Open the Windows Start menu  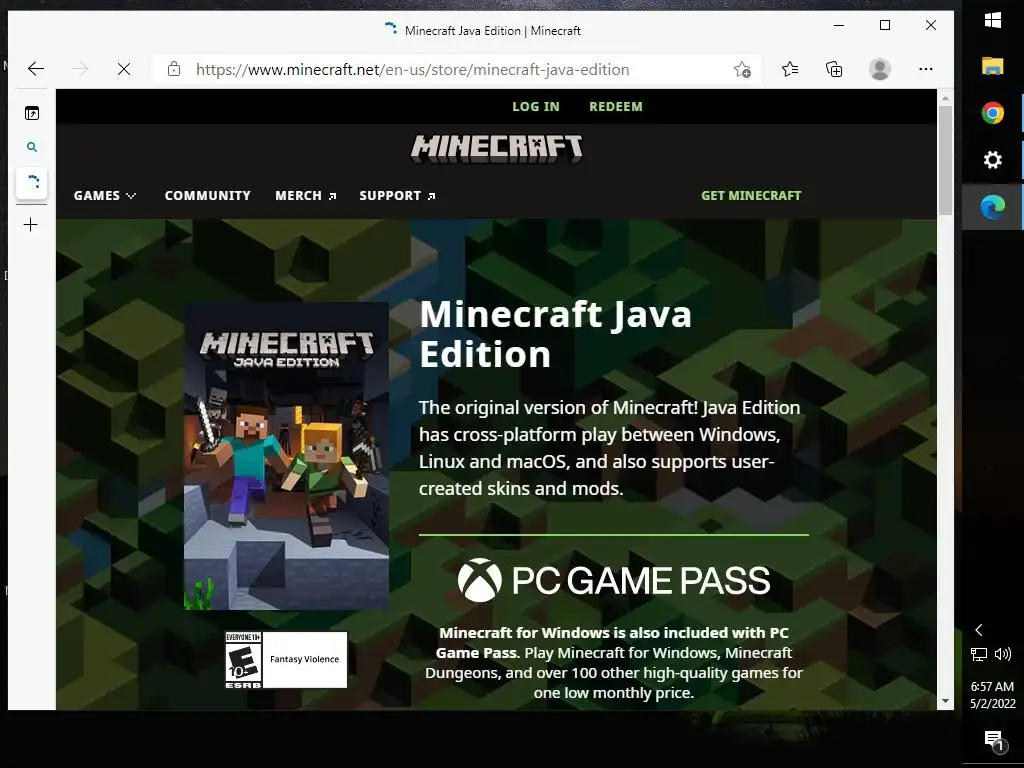tap(992, 20)
